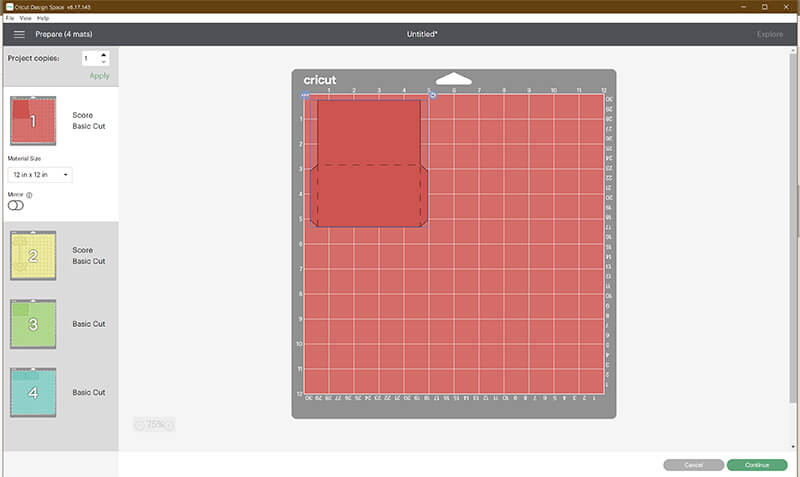Screen dimensions: 800x477
Task: Increase project copies with the up arrow
Action: [x=104, y=55]
